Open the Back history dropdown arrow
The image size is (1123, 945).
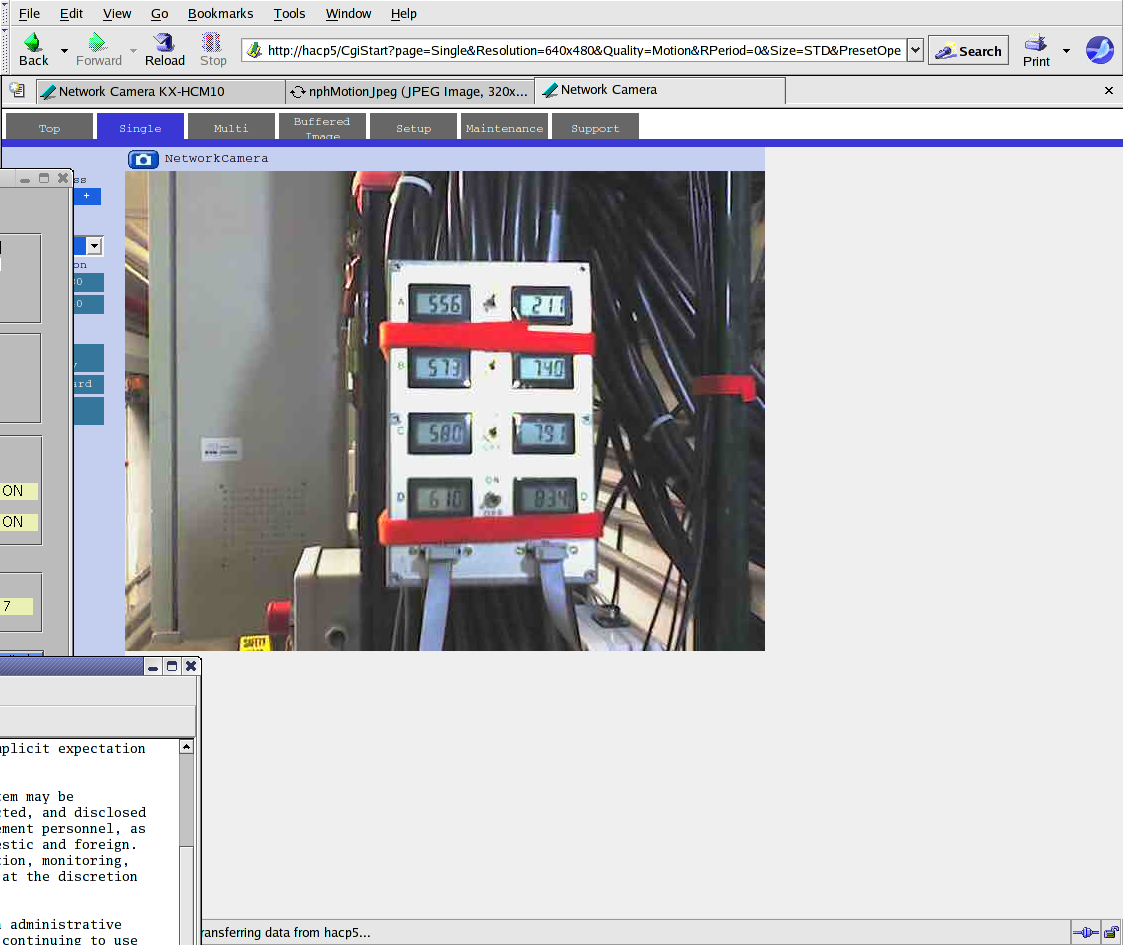click(64, 51)
